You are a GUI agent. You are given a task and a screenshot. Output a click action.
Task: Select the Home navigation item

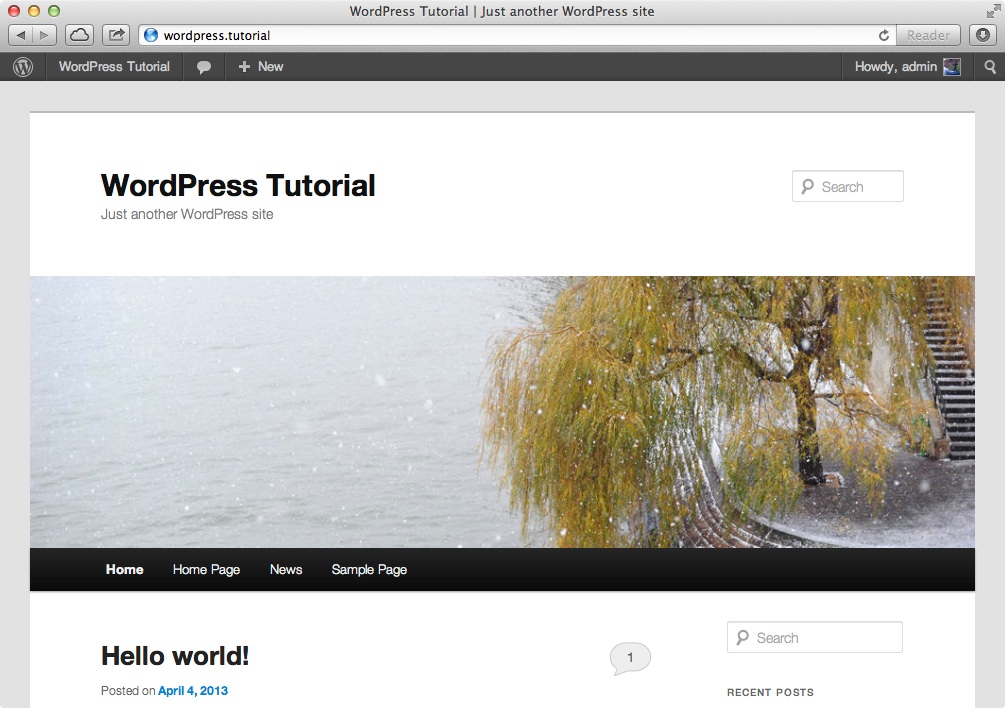coord(124,570)
